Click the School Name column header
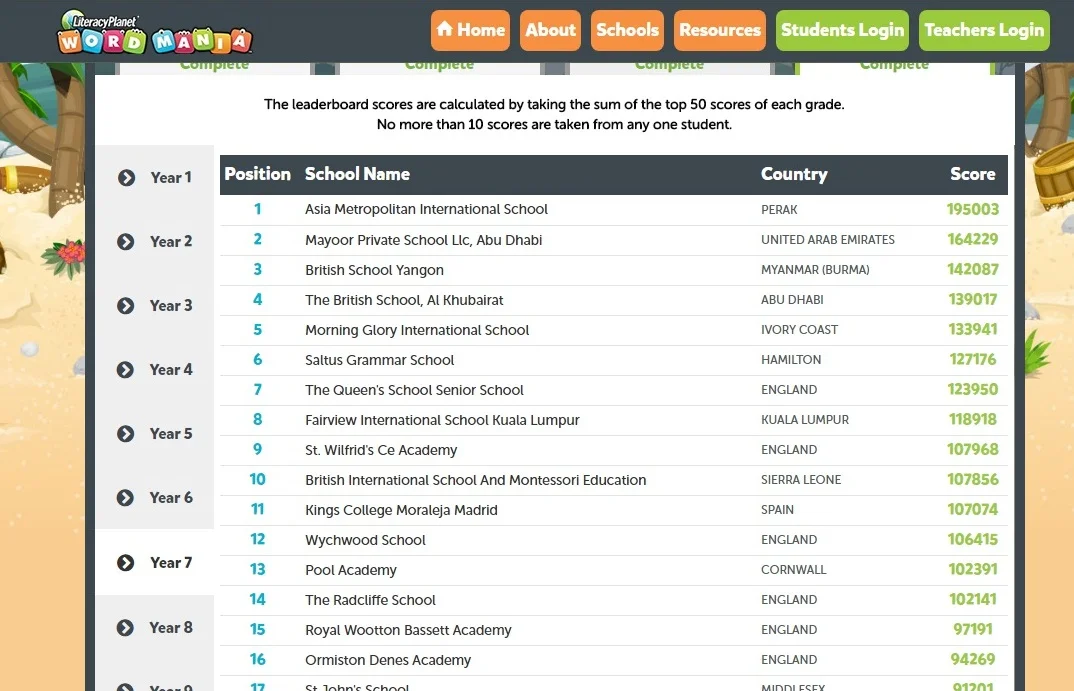The height and width of the screenshot is (691, 1074). pos(358,174)
